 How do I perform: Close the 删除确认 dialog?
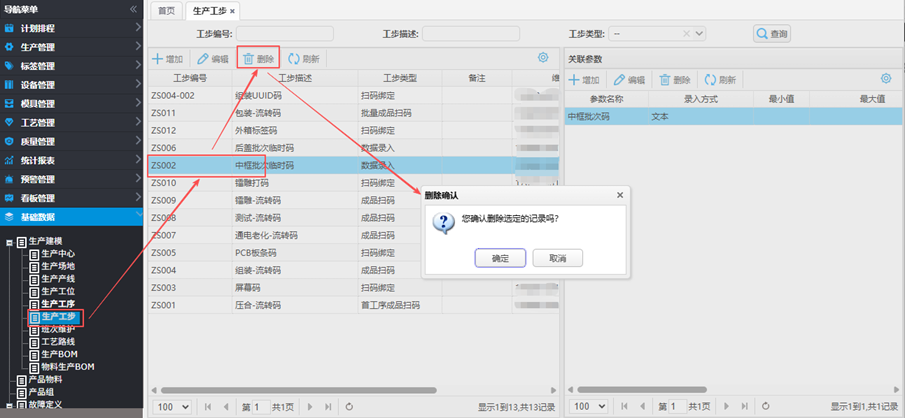pos(620,195)
